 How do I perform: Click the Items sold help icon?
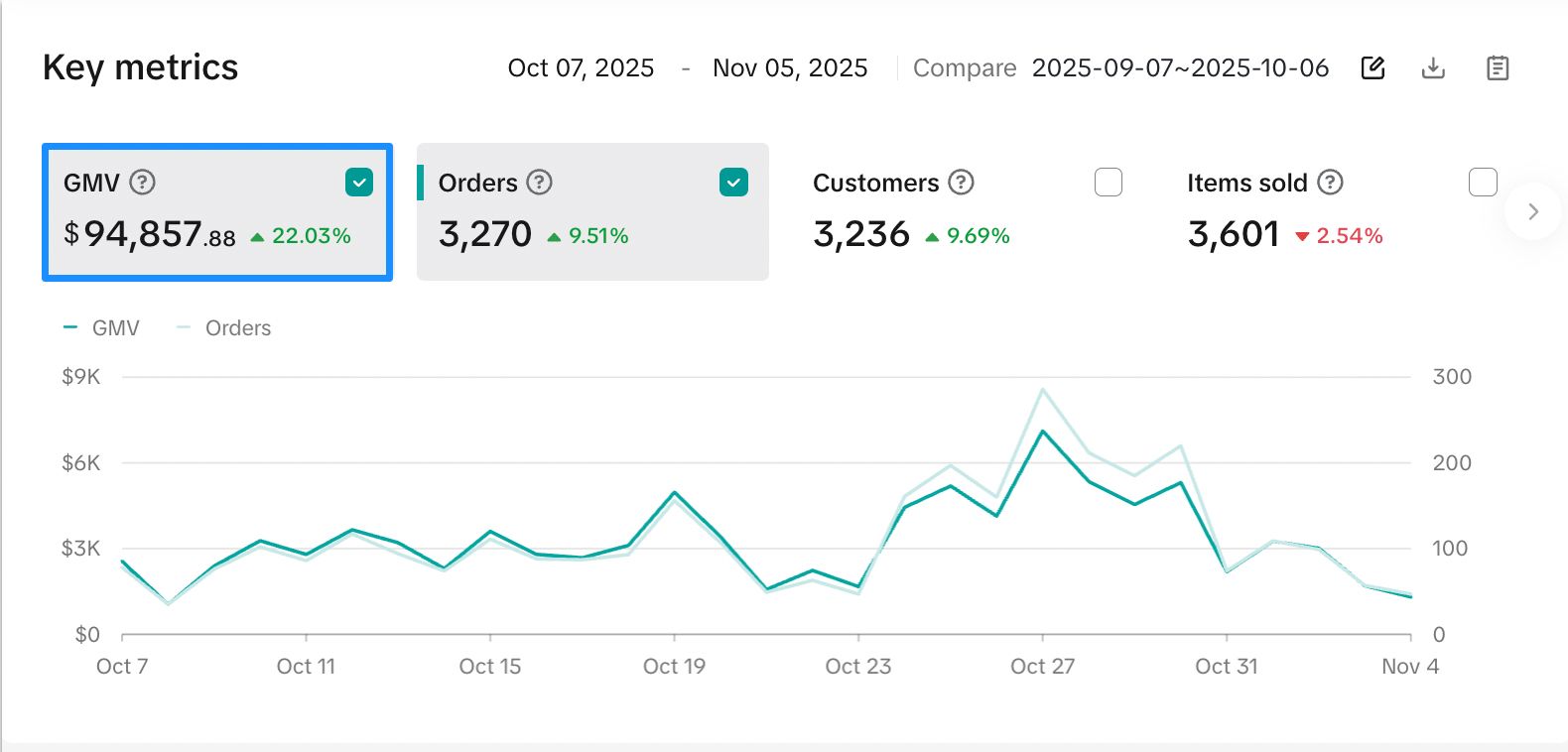(x=1330, y=183)
